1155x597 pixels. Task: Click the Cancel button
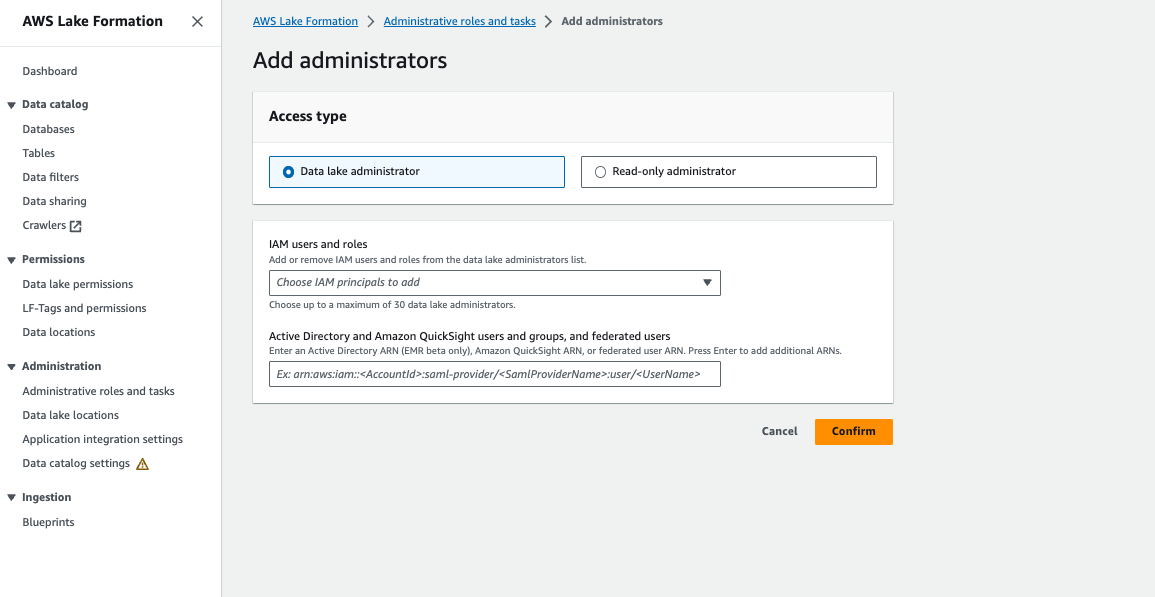point(779,431)
